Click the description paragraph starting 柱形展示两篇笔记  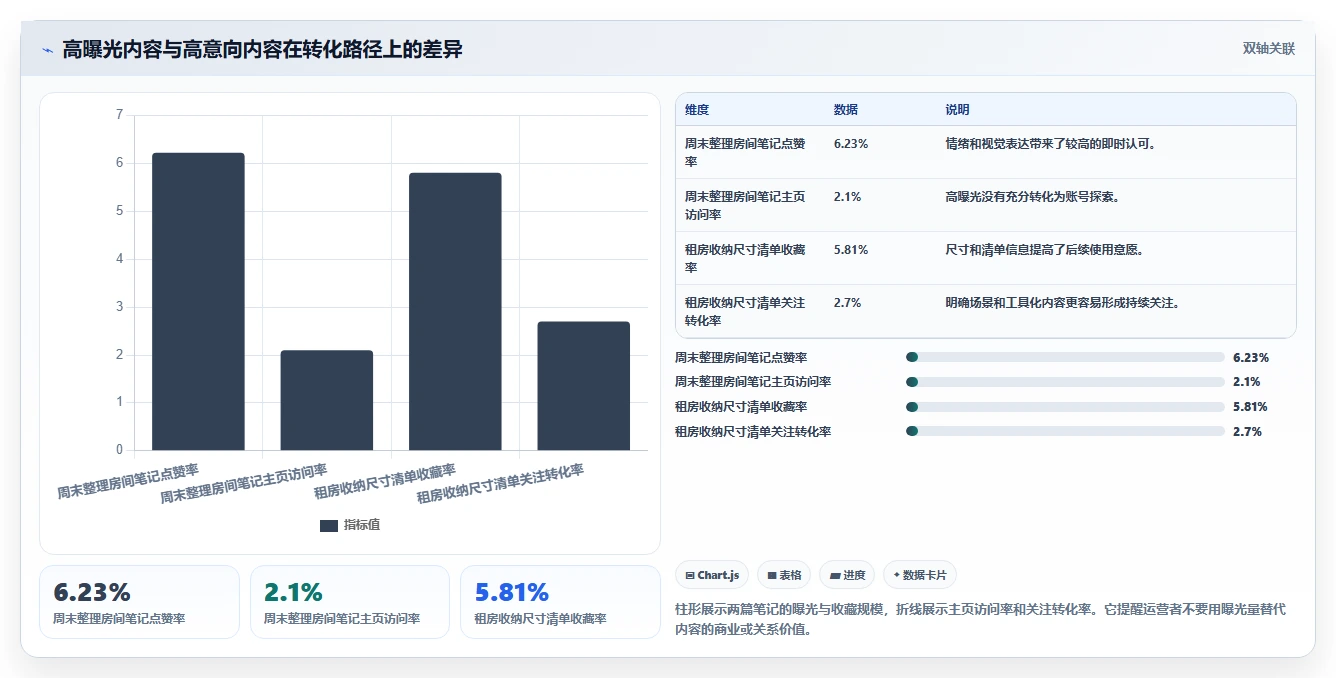pyautogui.click(x=980, y=619)
